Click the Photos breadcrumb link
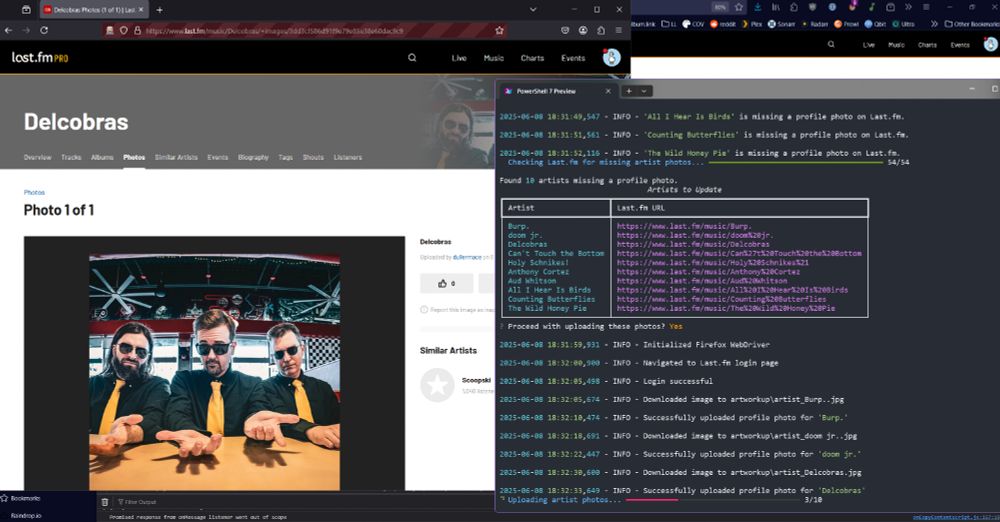Viewport: 1000px width, 522px height. pos(34,192)
